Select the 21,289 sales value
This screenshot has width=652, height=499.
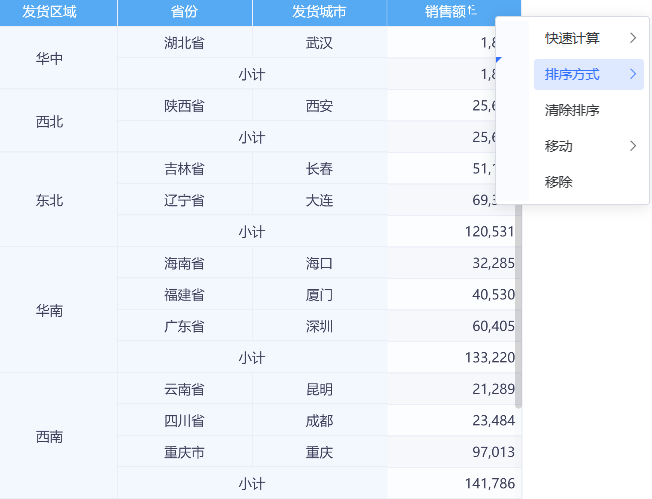click(493, 389)
